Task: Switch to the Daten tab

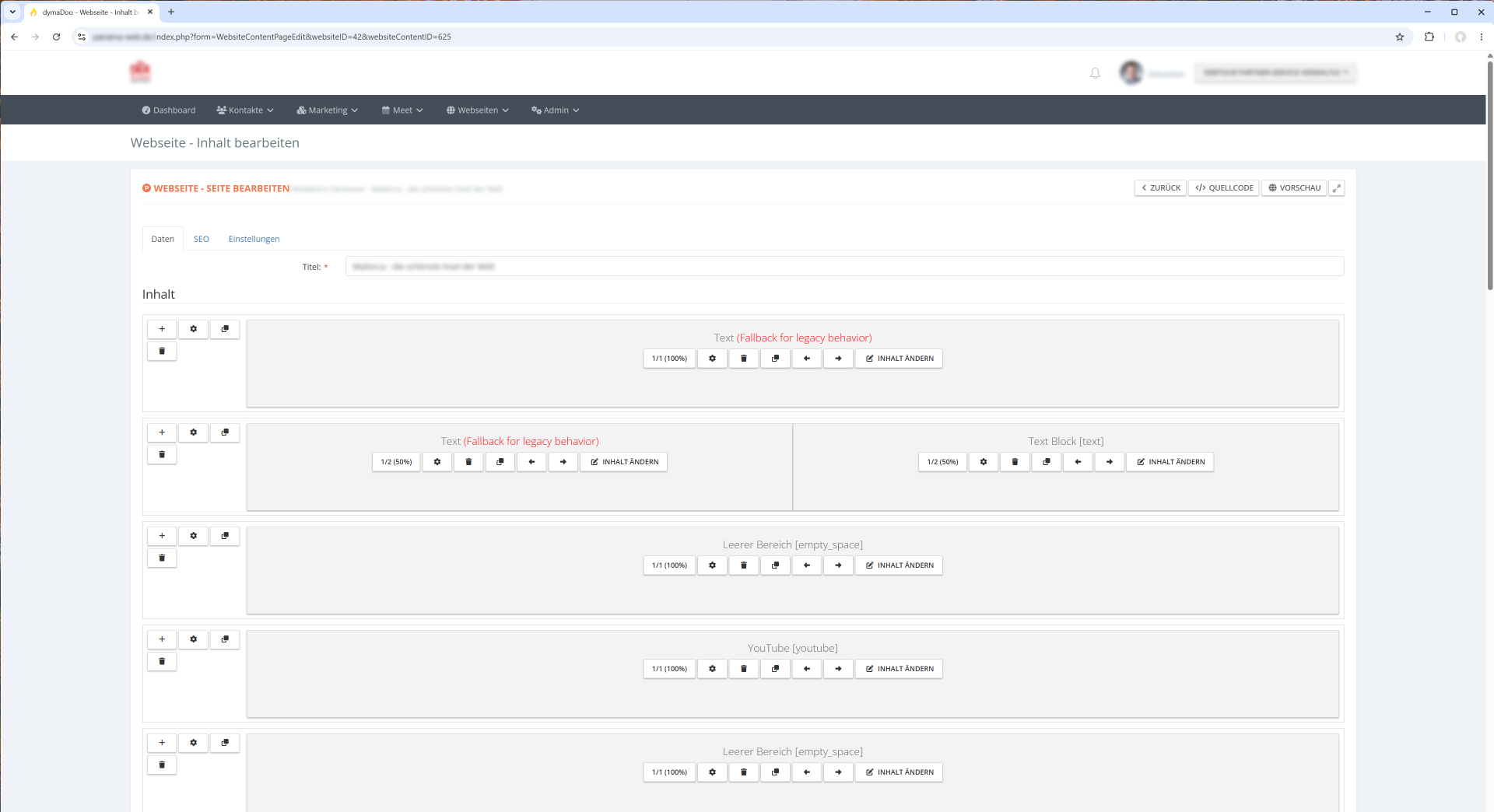Action: (x=163, y=239)
